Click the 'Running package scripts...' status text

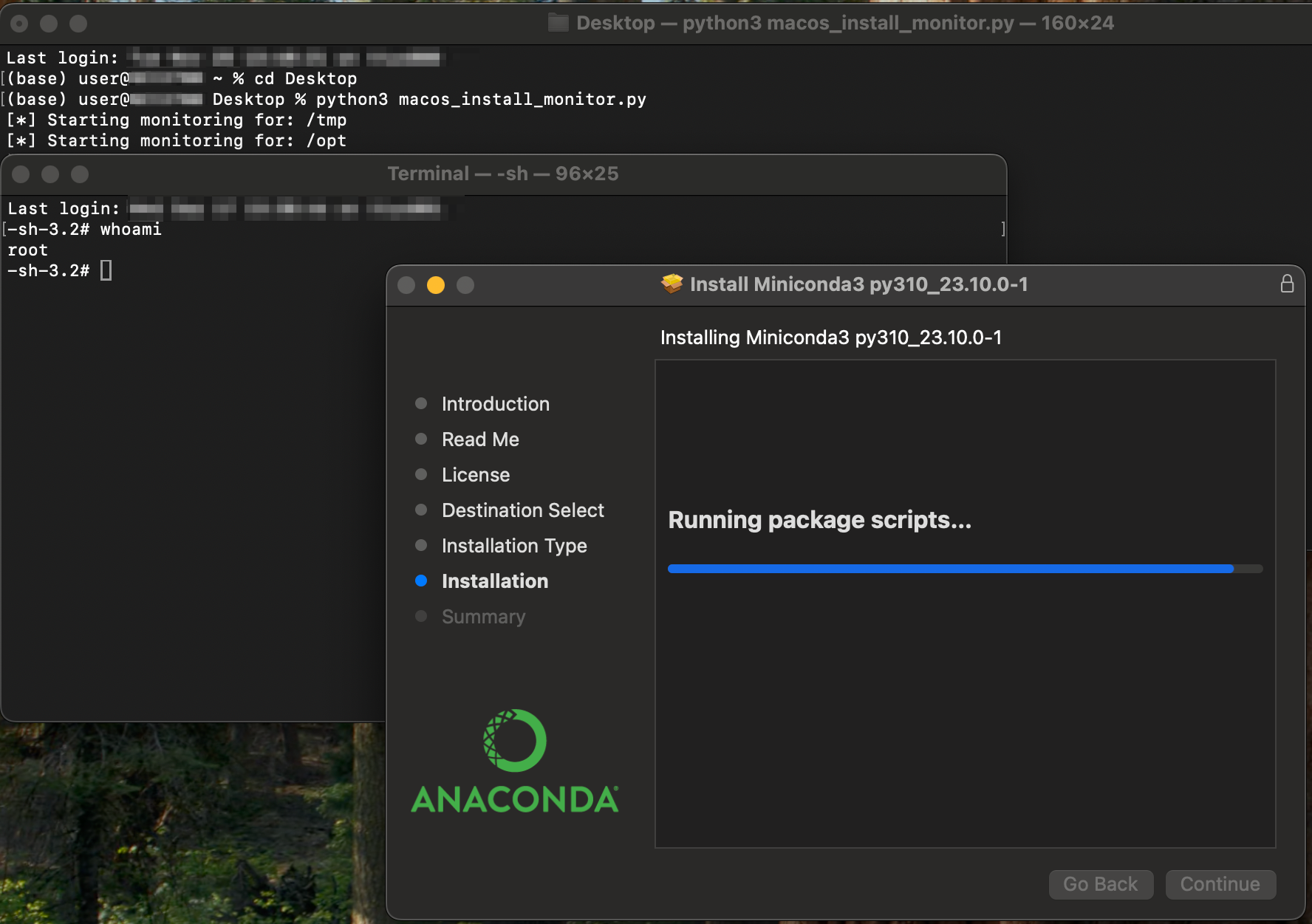click(819, 520)
